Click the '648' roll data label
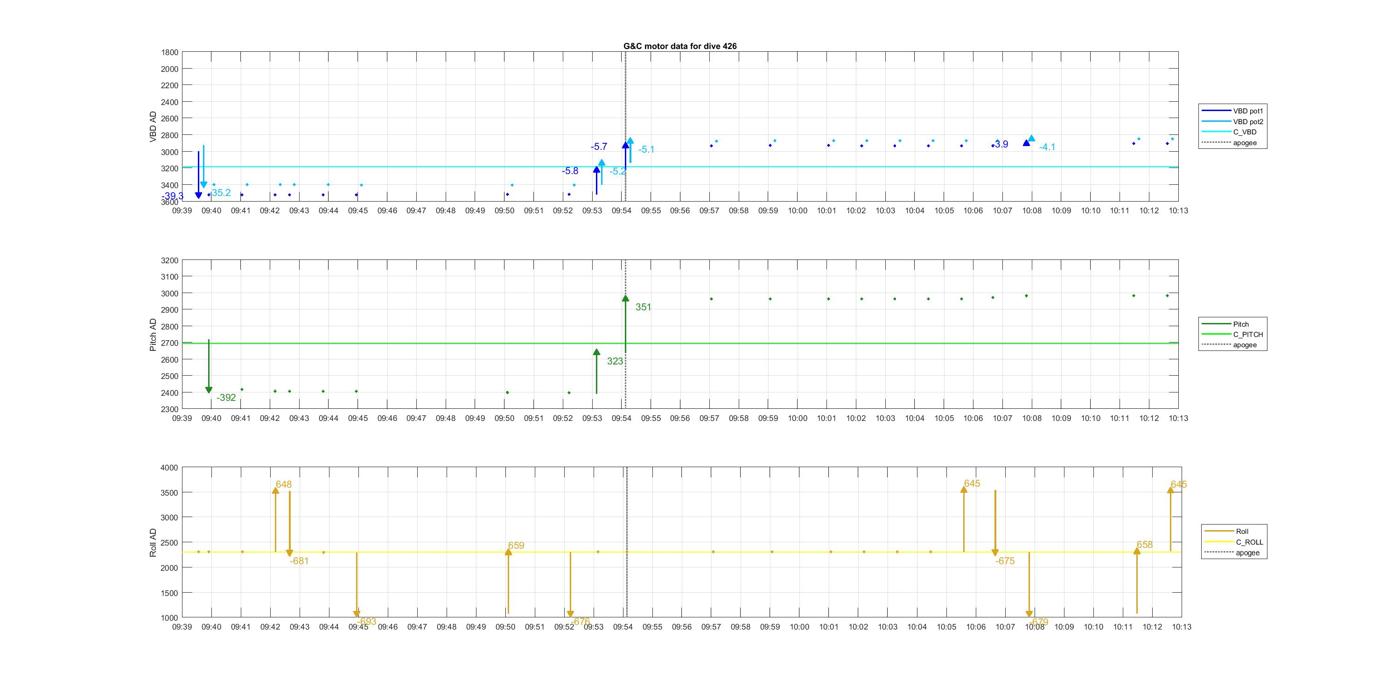The image size is (1400, 693). click(x=284, y=484)
